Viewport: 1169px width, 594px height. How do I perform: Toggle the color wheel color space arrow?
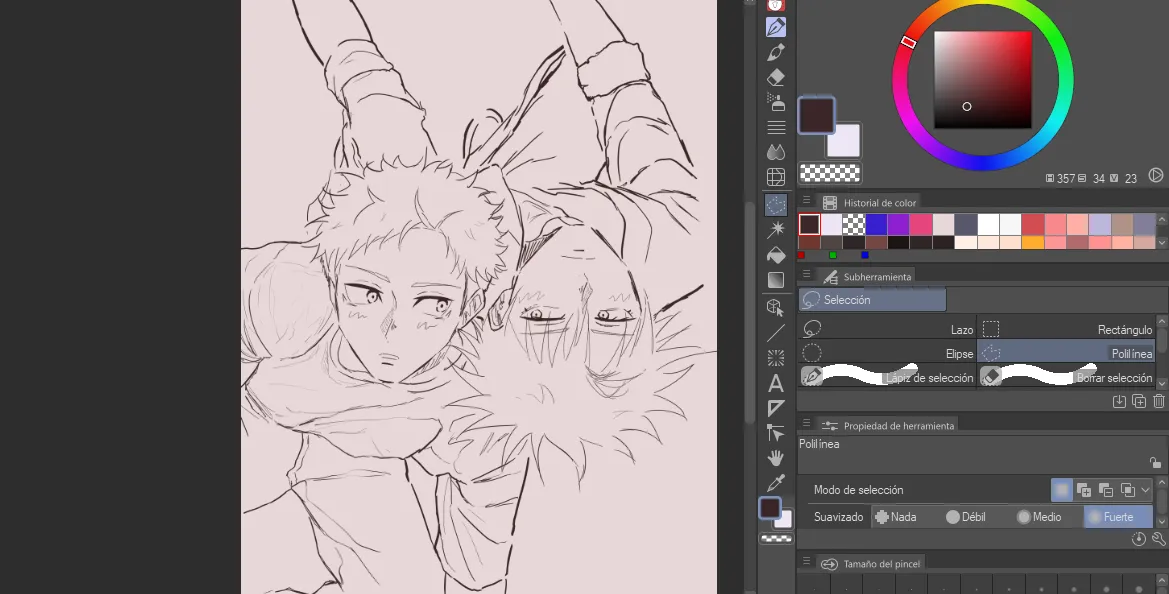click(1155, 175)
